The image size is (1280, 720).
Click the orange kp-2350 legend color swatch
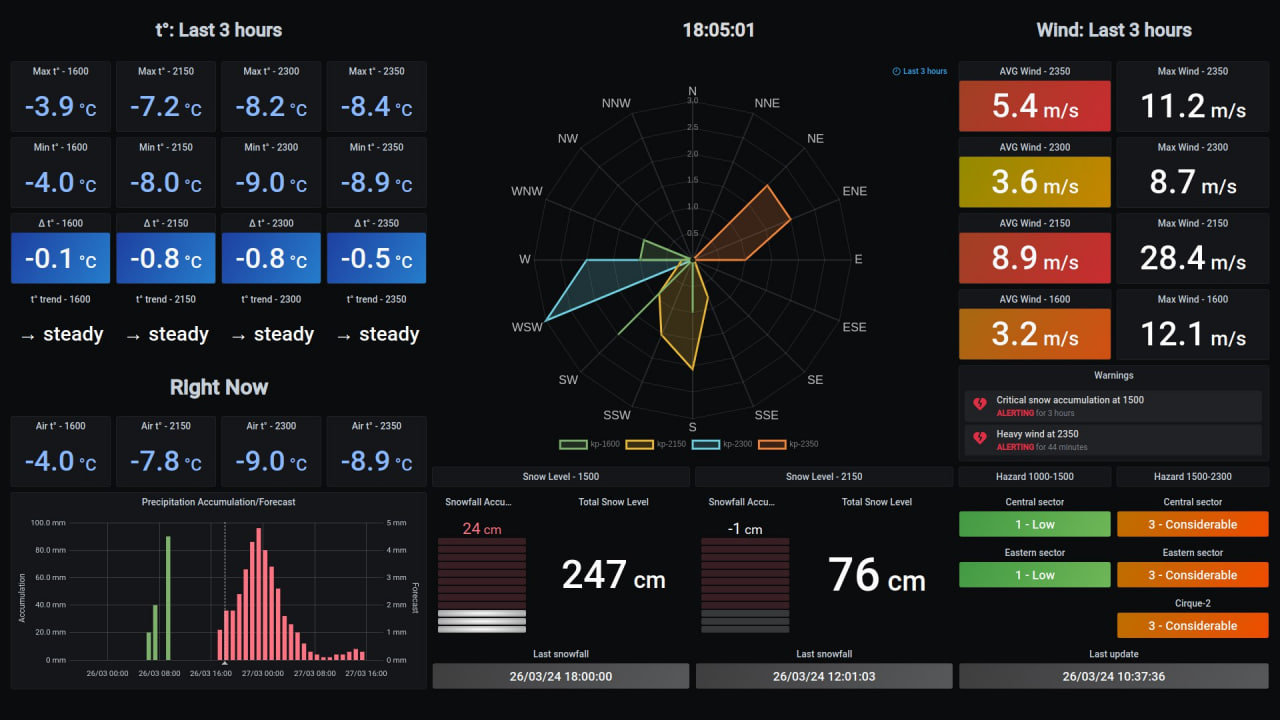click(772, 444)
